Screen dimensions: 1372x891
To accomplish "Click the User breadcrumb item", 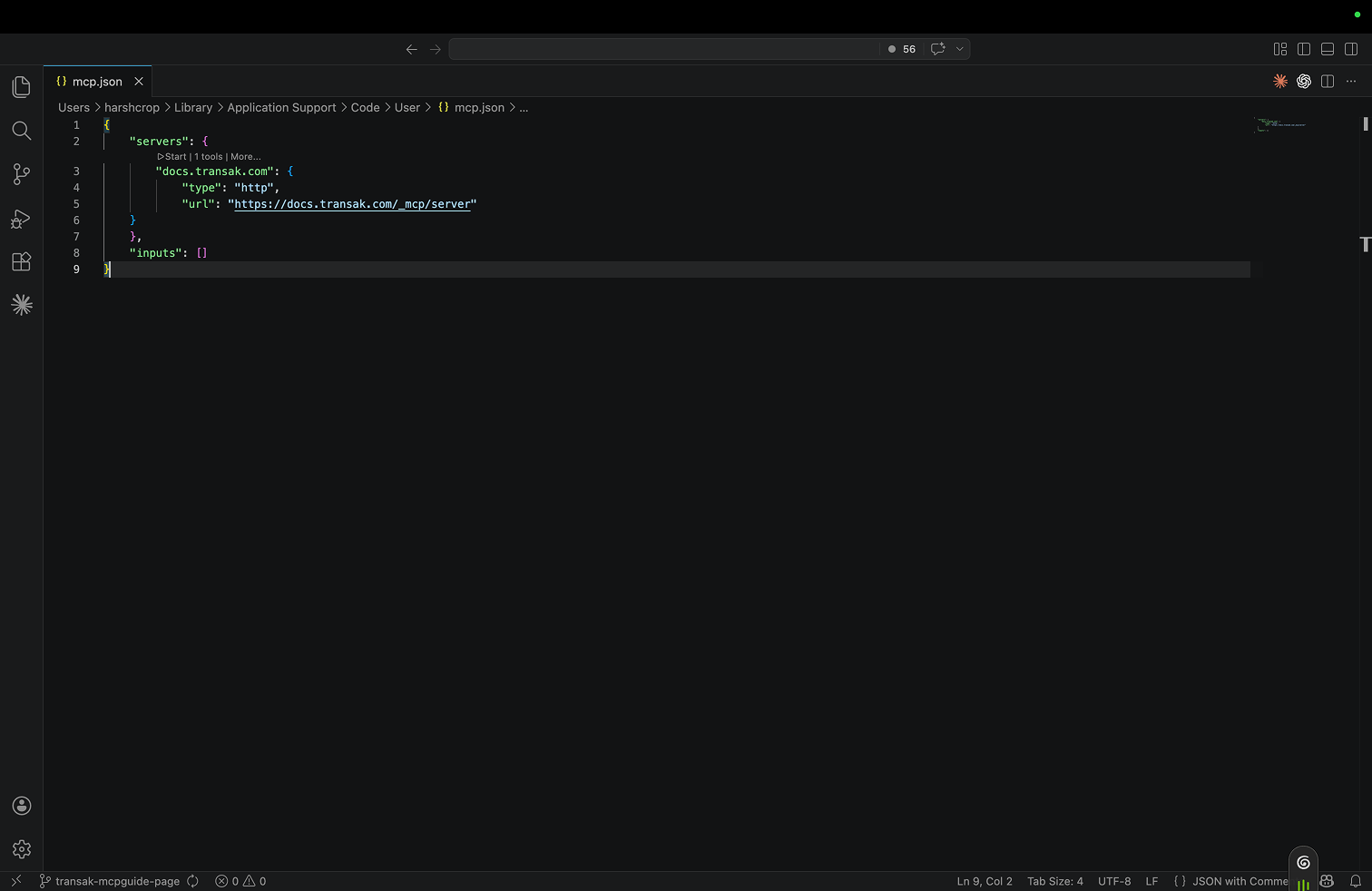I will click(x=407, y=107).
